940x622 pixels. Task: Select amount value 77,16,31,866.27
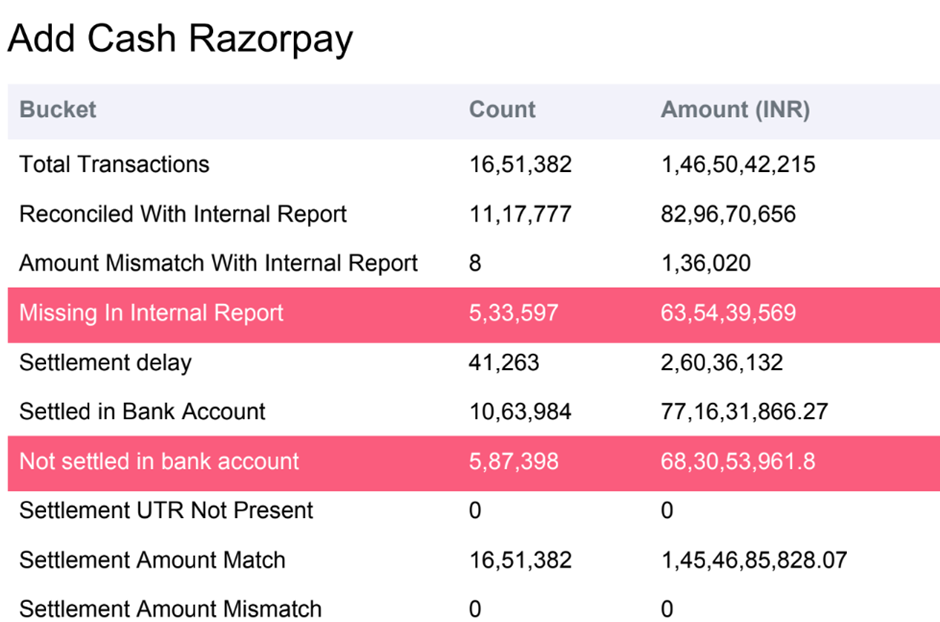coord(745,412)
